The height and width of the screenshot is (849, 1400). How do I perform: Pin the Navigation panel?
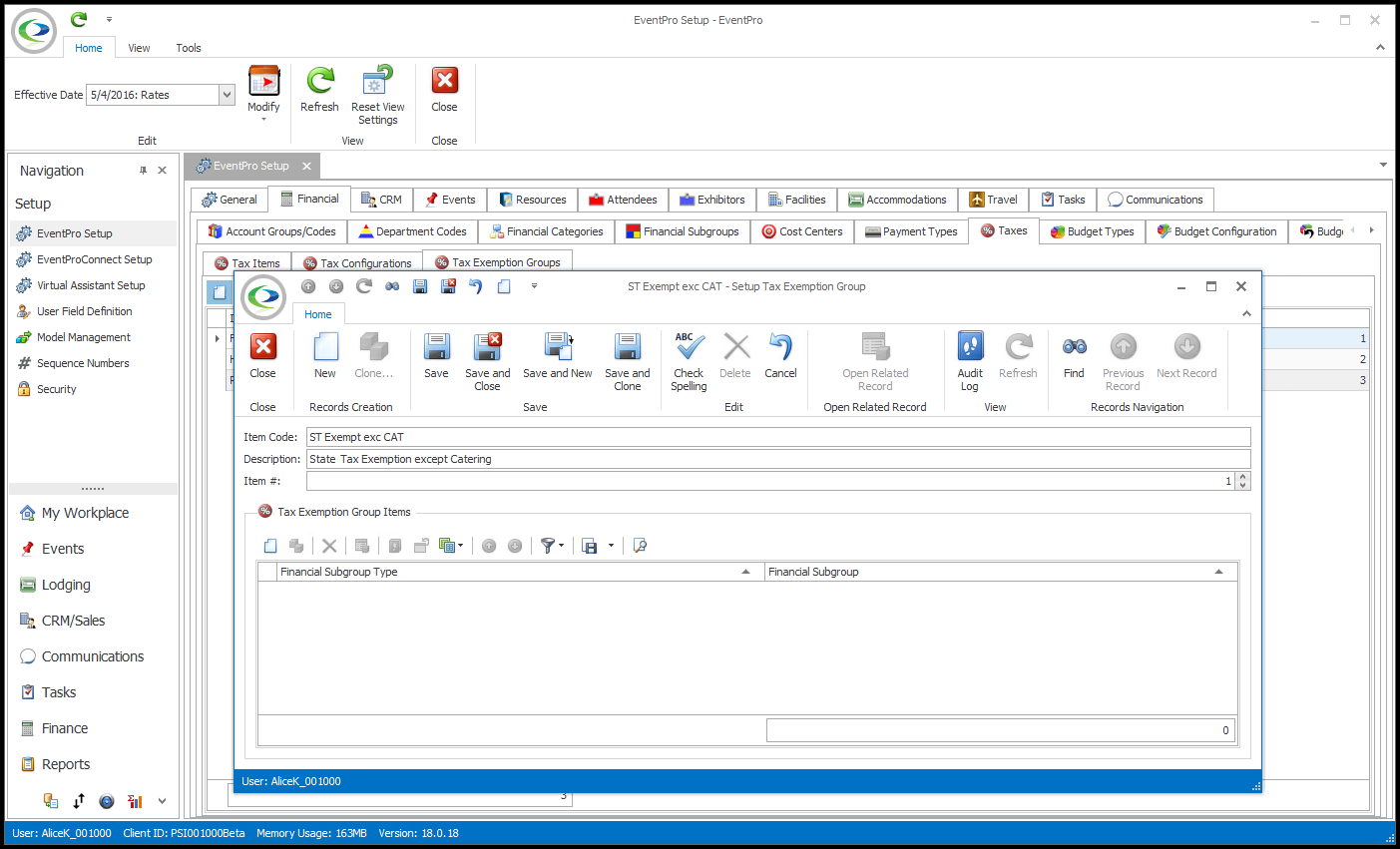(x=143, y=171)
